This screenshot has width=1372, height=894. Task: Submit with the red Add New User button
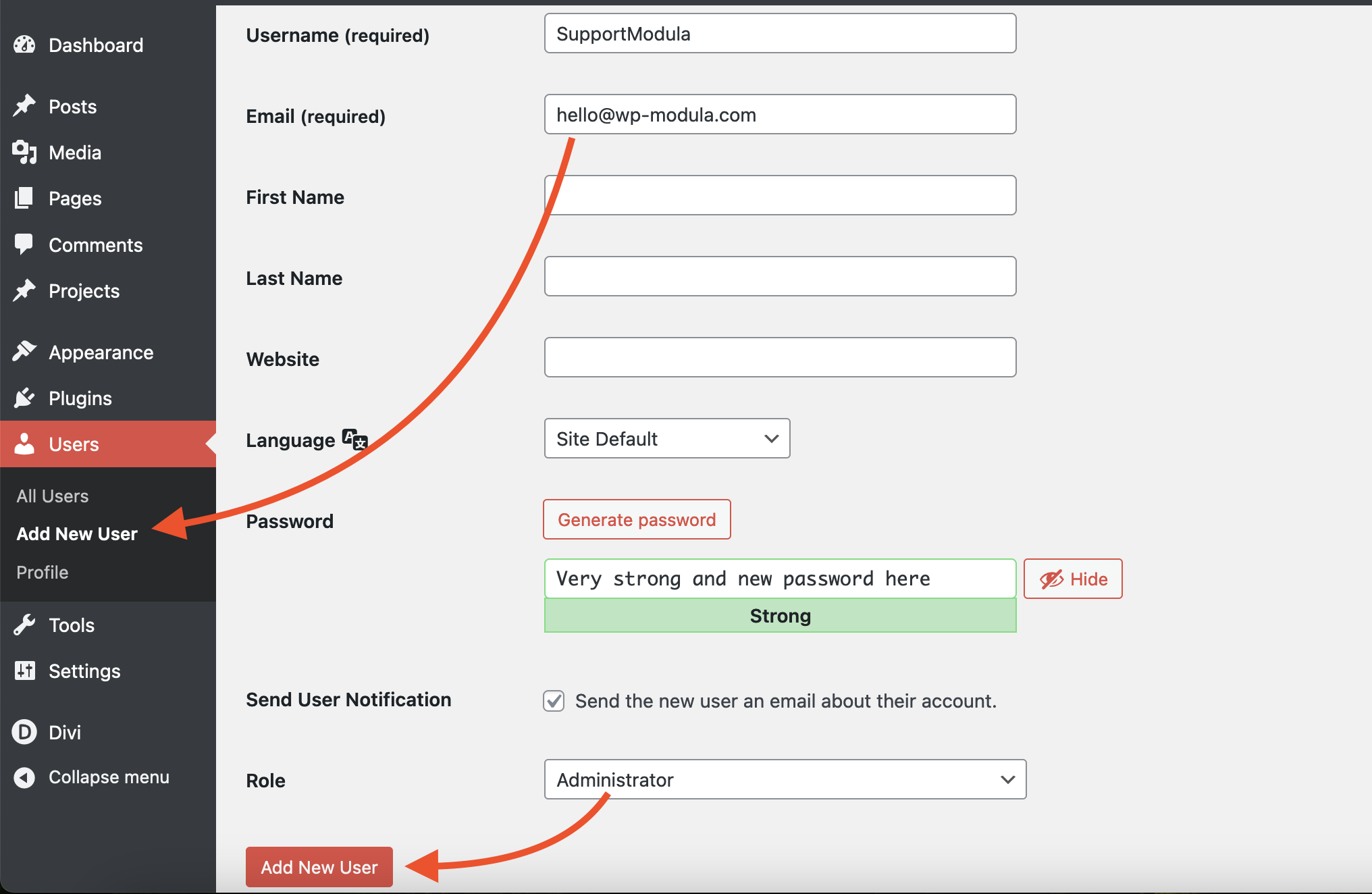pos(319,867)
